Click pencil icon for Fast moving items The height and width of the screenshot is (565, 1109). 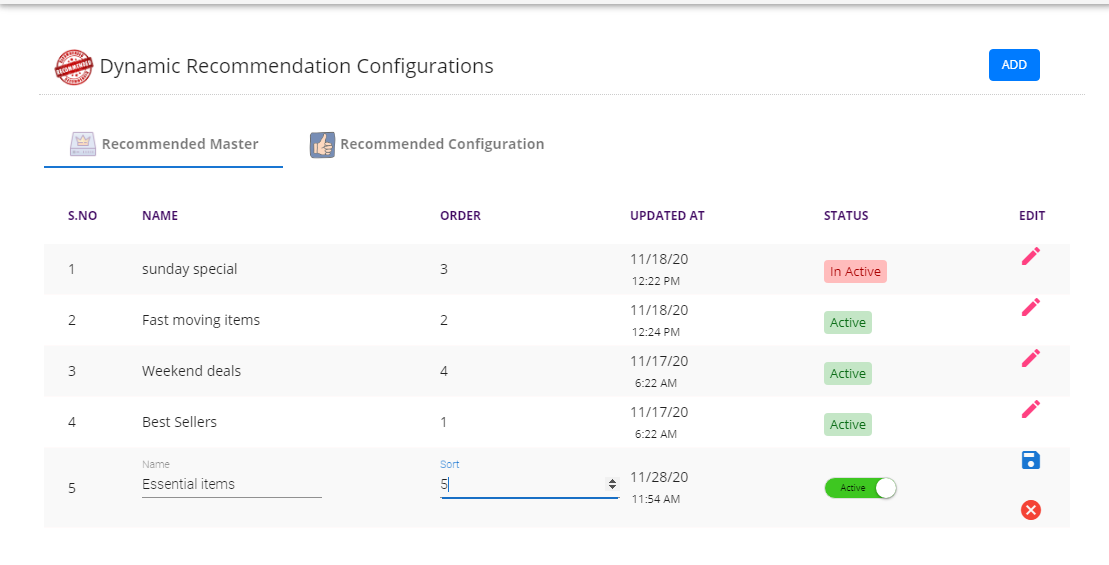tap(1031, 307)
